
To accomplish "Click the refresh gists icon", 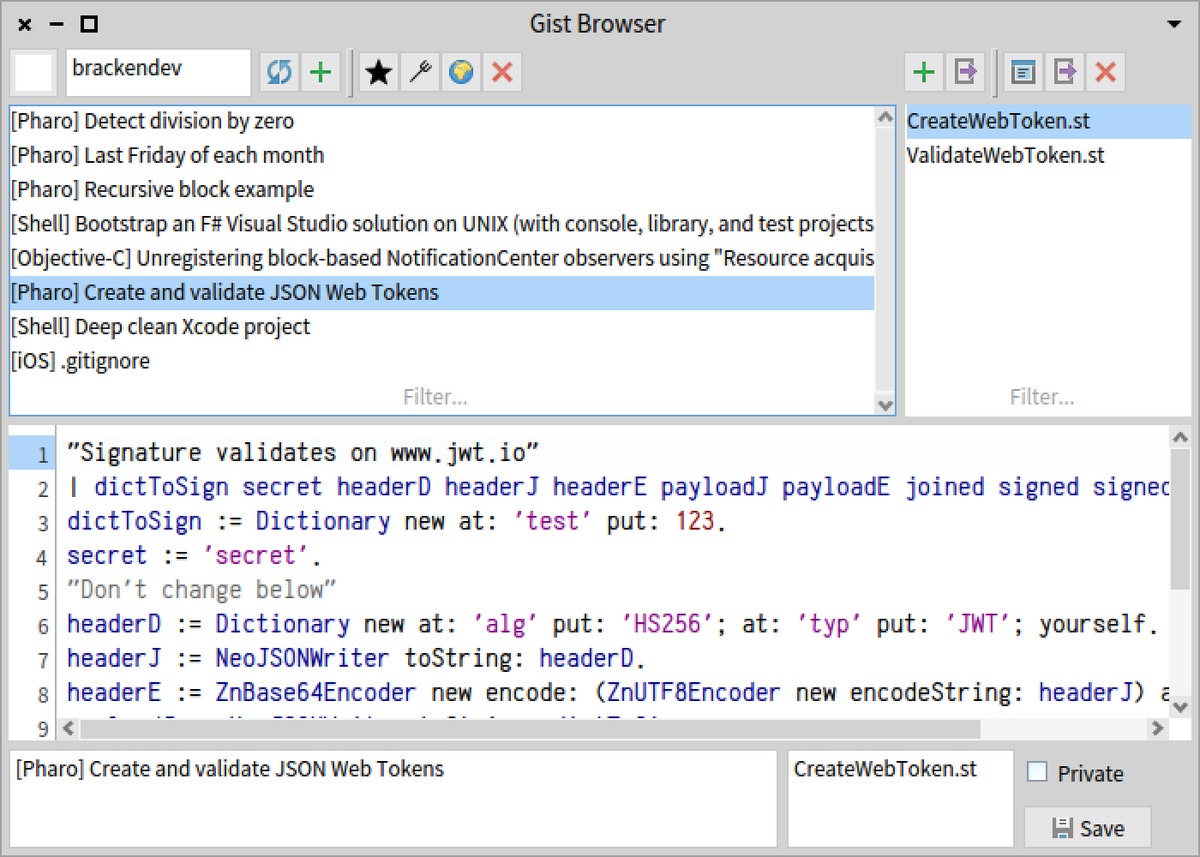I will 279,73.
